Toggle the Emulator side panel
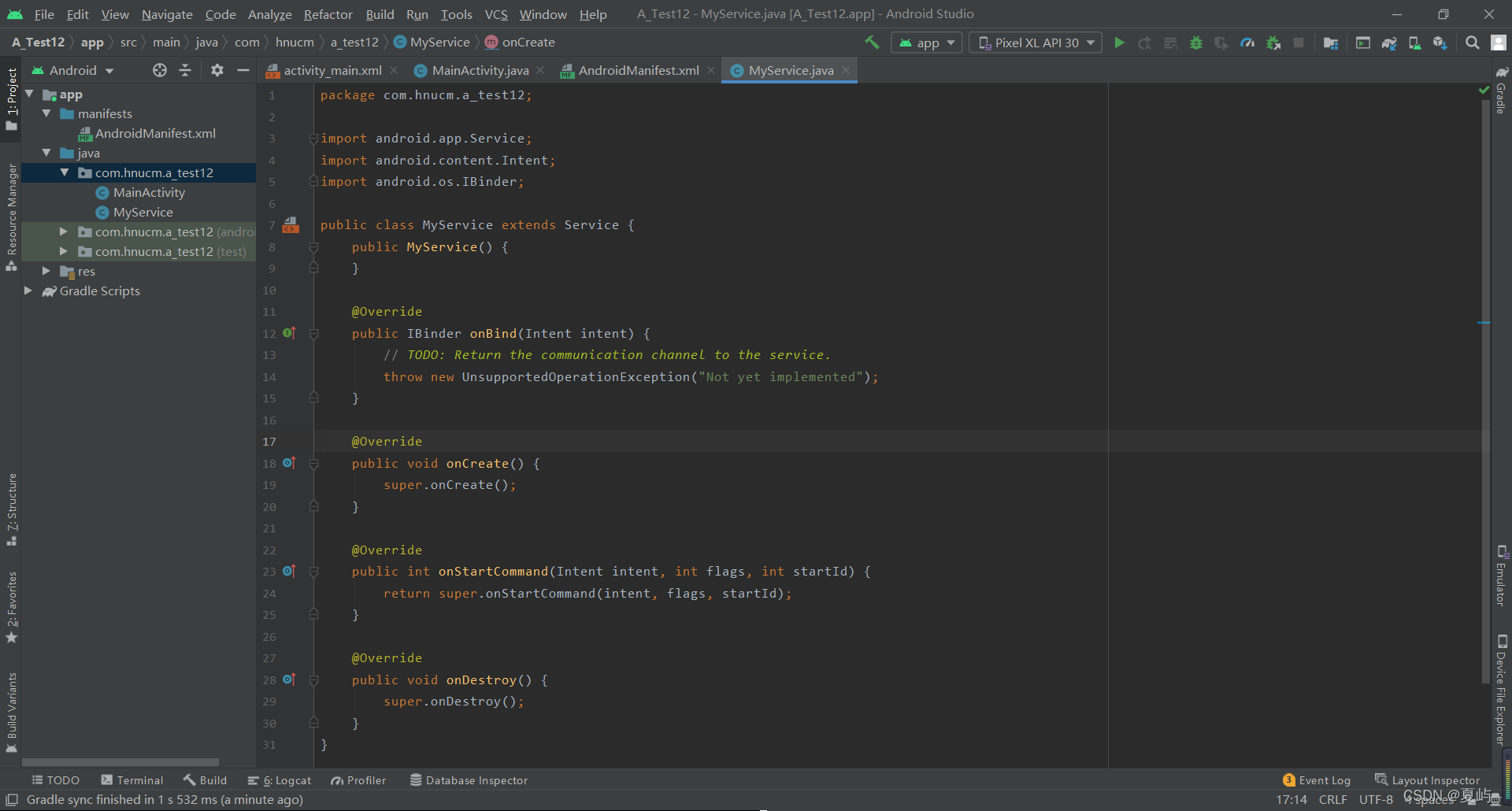The height and width of the screenshot is (811, 1512). (1501, 576)
